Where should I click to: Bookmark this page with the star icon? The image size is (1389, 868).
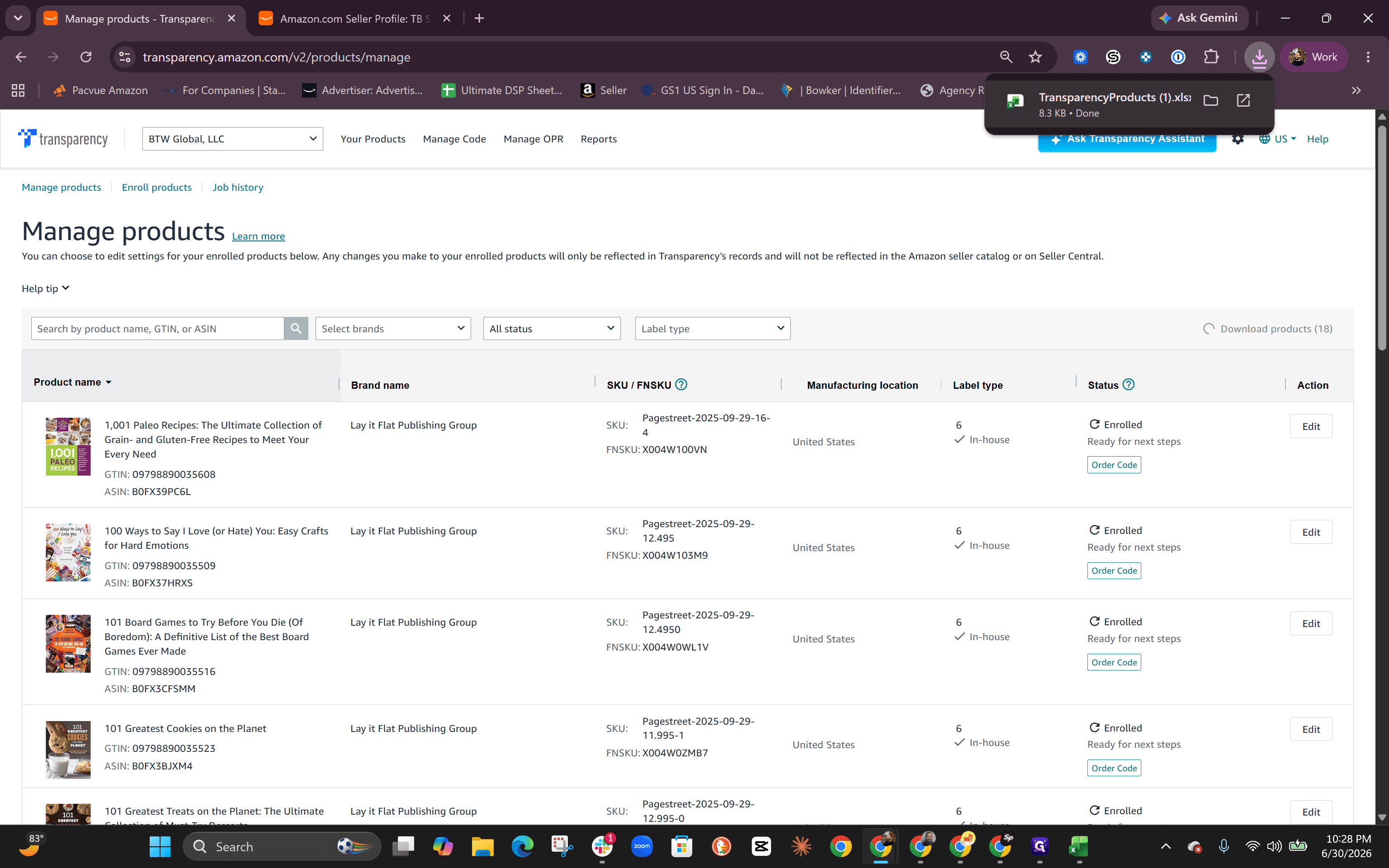pyautogui.click(x=1035, y=57)
